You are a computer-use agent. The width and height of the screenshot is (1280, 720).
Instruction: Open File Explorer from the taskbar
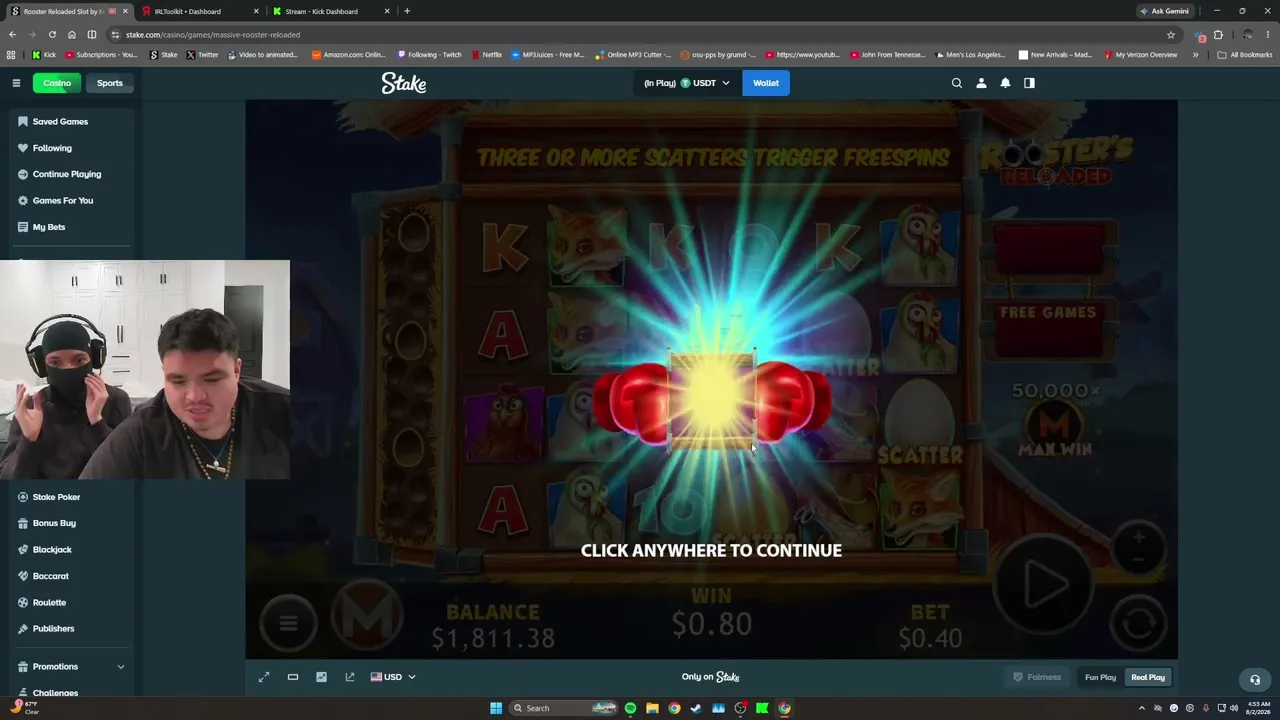click(x=652, y=708)
